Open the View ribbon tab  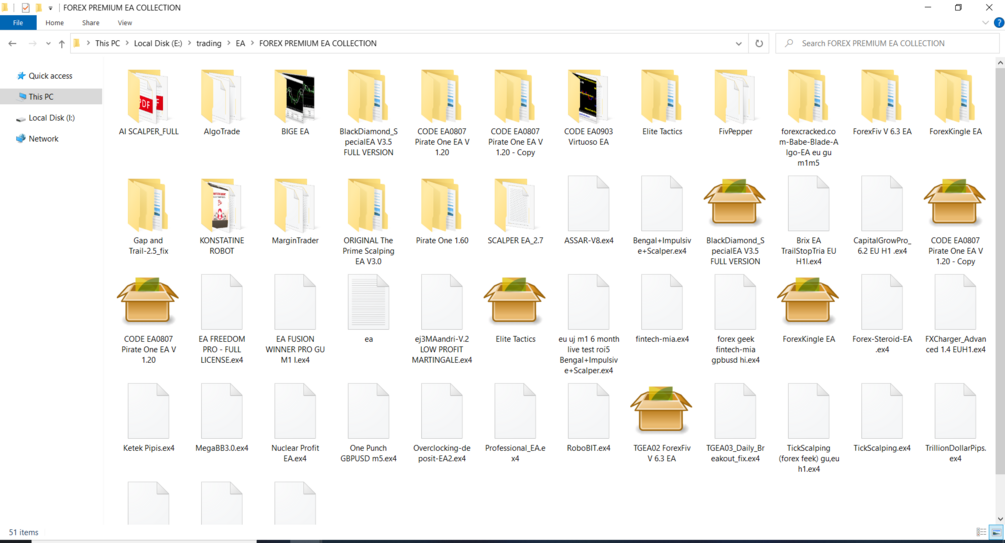(x=125, y=22)
